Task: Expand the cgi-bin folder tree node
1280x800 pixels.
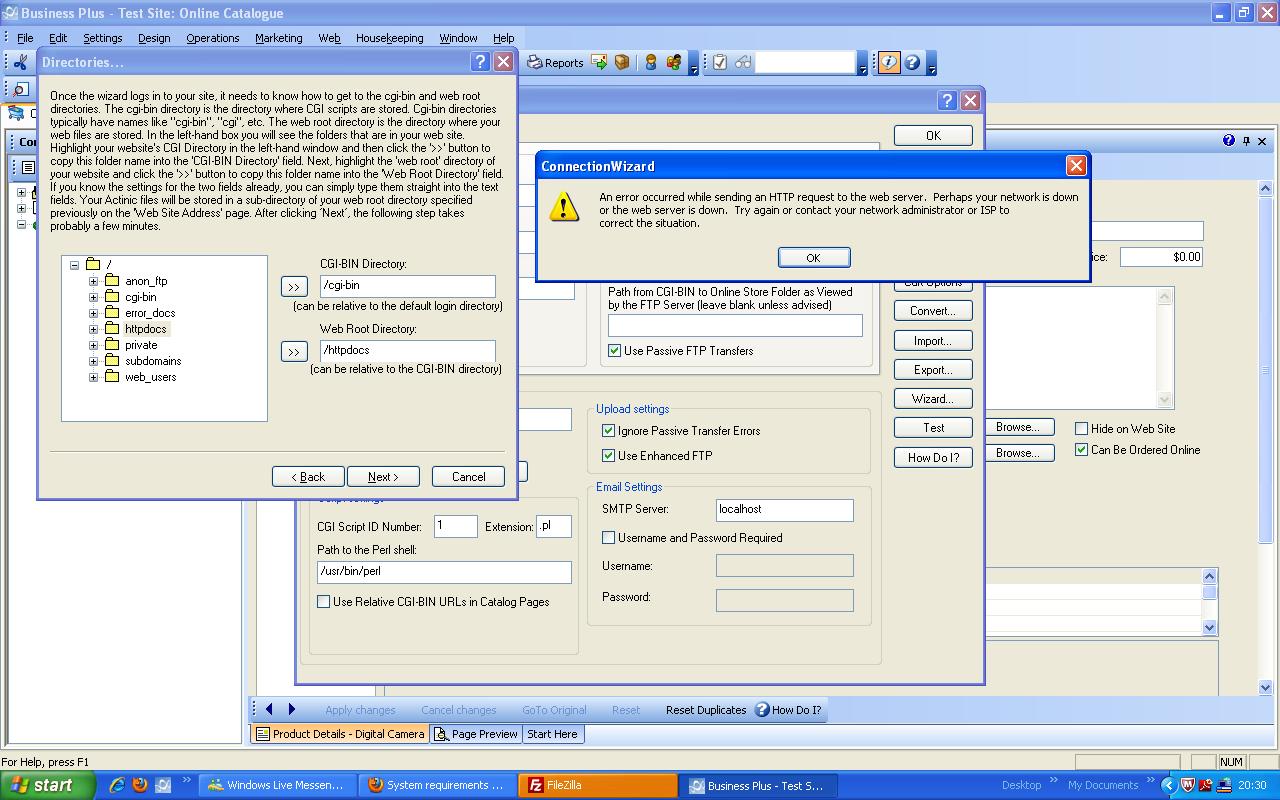Action: pos(93,297)
